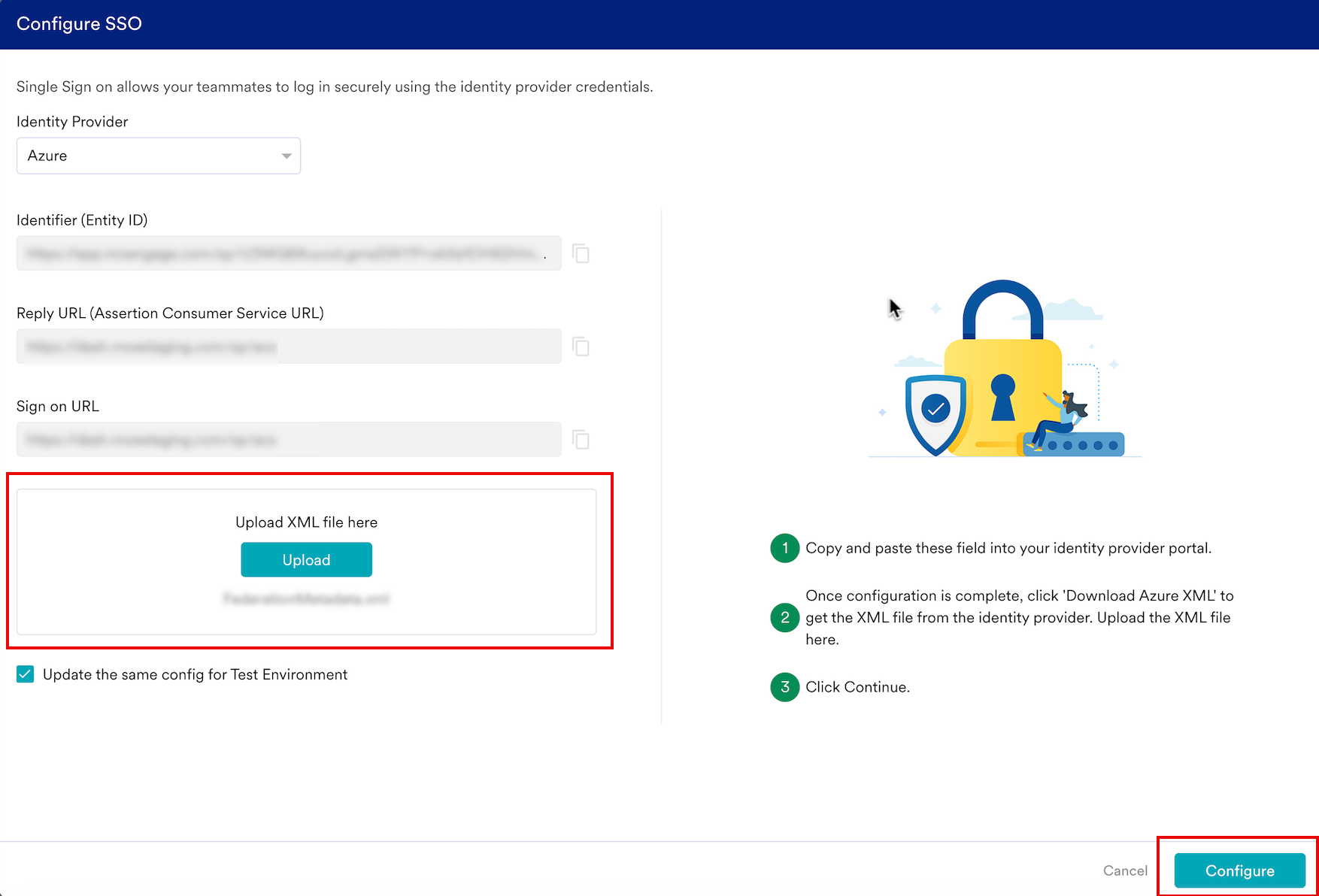This screenshot has height=896, width=1319.
Task: Focus the Sign on URL field
Action: 289,440
